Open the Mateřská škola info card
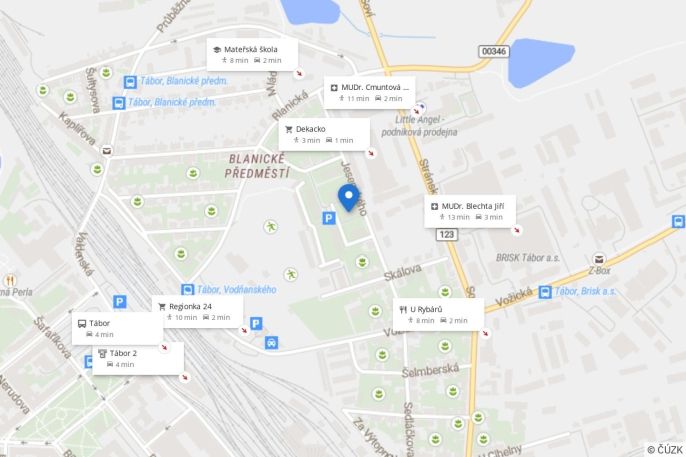This screenshot has height=457, width=686. (x=252, y=54)
